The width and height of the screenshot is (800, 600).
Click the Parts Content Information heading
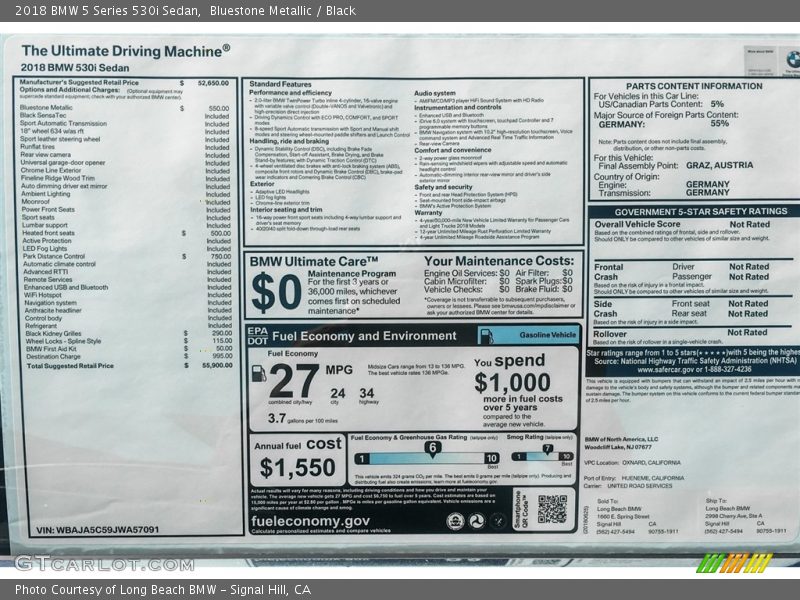[x=694, y=86]
